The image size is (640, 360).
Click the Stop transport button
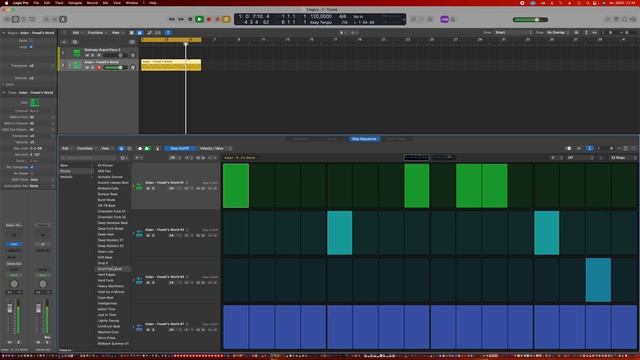click(x=190, y=19)
